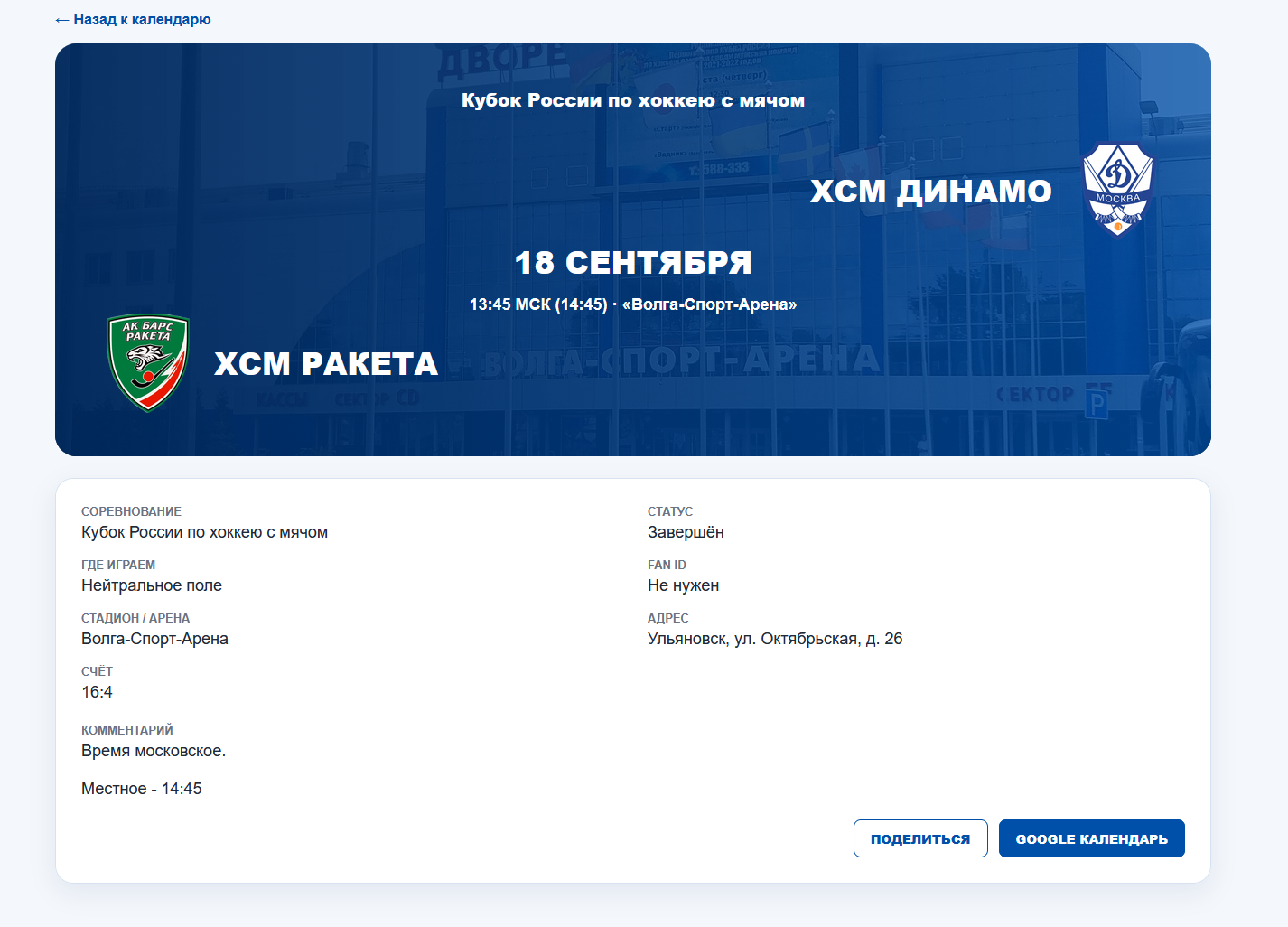1288x927 pixels.
Task: Click the Динамо Москва team logo
Action: pyautogui.click(x=1118, y=190)
